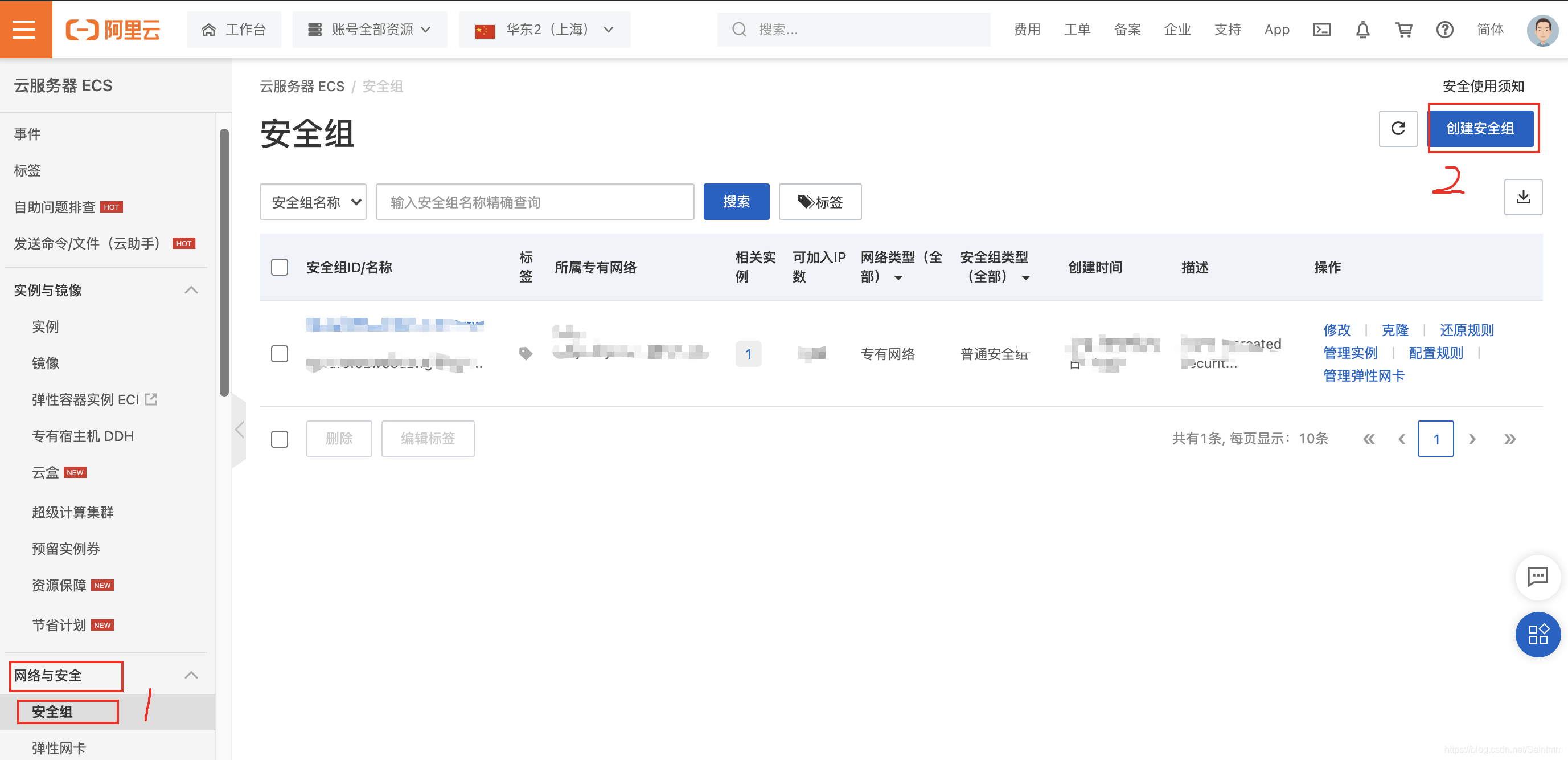
Task: Click the refresh icon beside Create button
Action: (x=1398, y=129)
